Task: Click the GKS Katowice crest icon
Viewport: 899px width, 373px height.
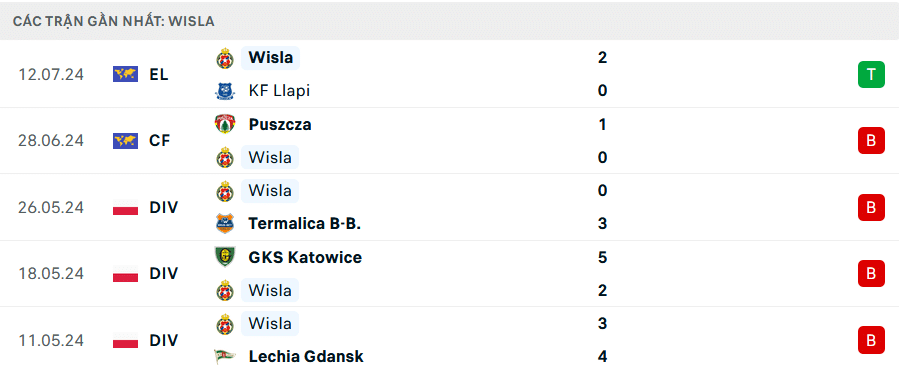Action: 225,257
